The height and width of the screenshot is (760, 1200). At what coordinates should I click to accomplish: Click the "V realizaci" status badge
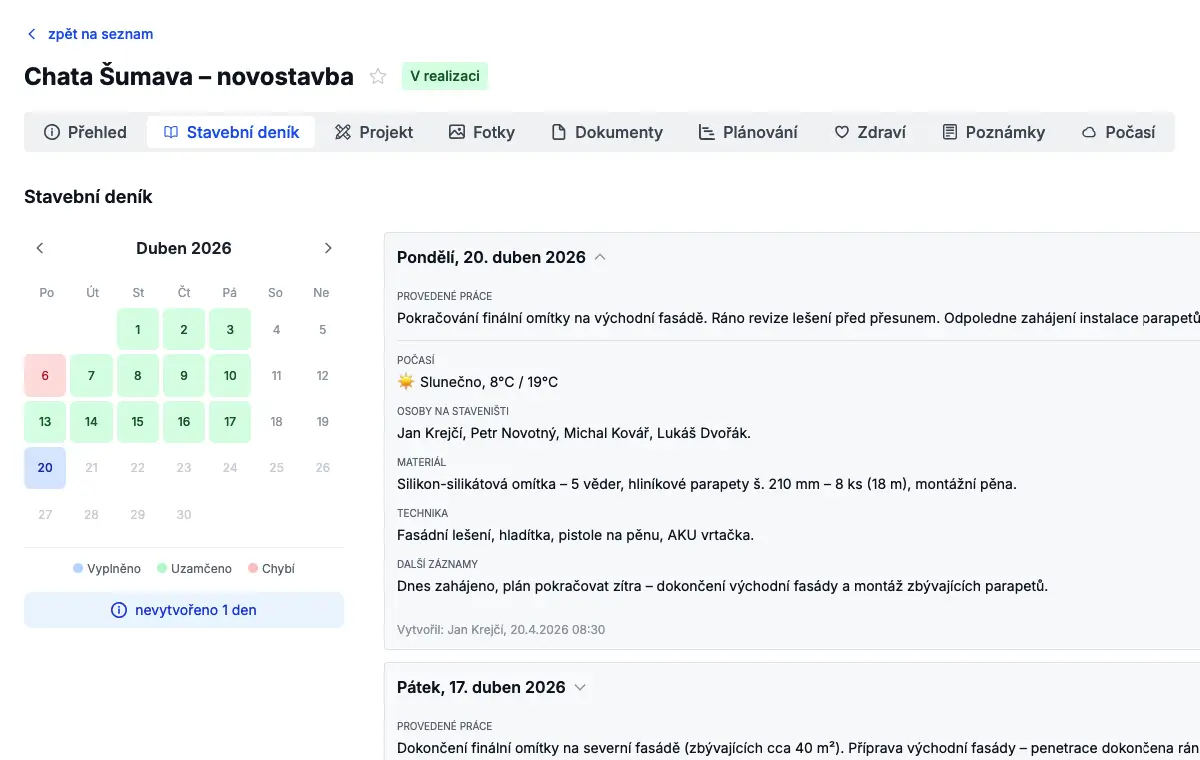pyautogui.click(x=445, y=76)
